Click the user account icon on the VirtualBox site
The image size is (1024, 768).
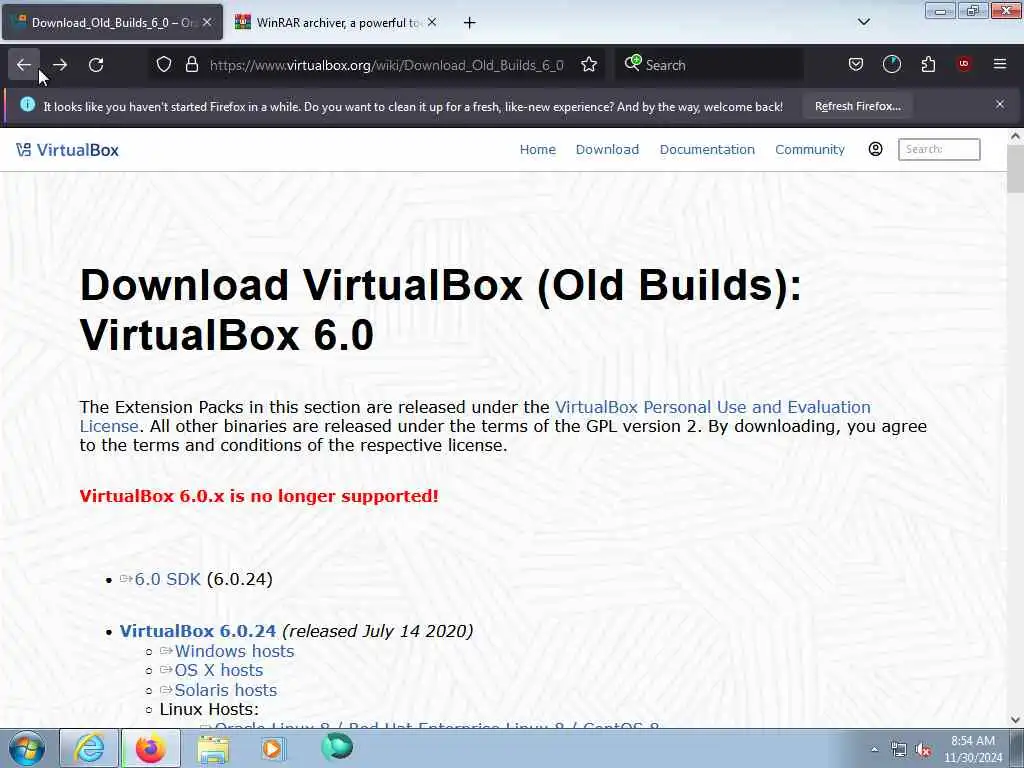click(876, 149)
